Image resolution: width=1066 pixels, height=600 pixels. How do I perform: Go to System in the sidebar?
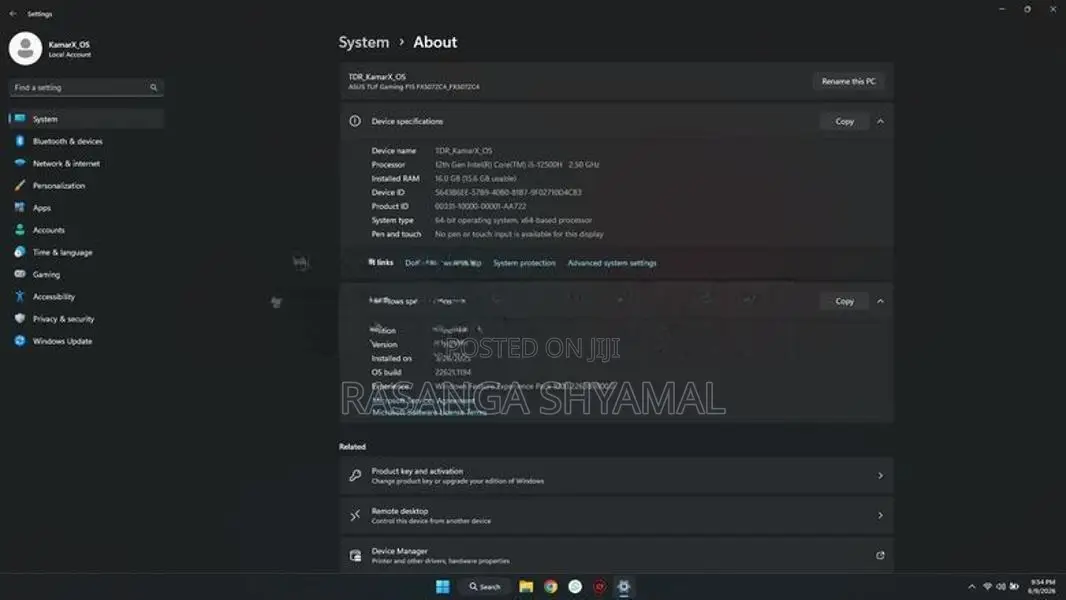86,119
